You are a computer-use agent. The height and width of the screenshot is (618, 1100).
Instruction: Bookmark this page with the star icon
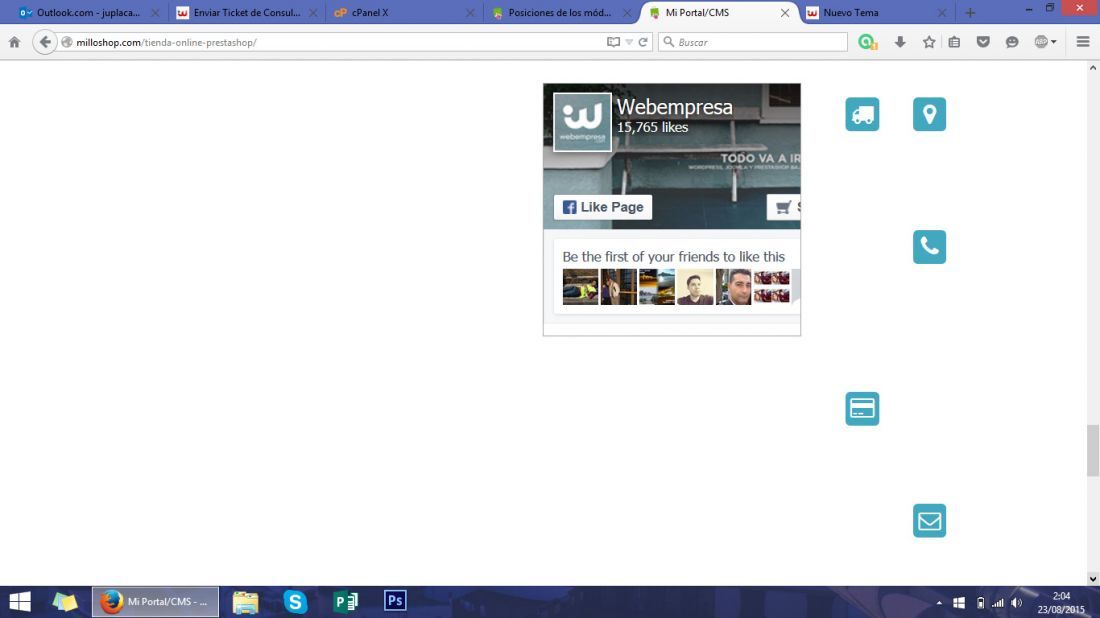coord(929,42)
